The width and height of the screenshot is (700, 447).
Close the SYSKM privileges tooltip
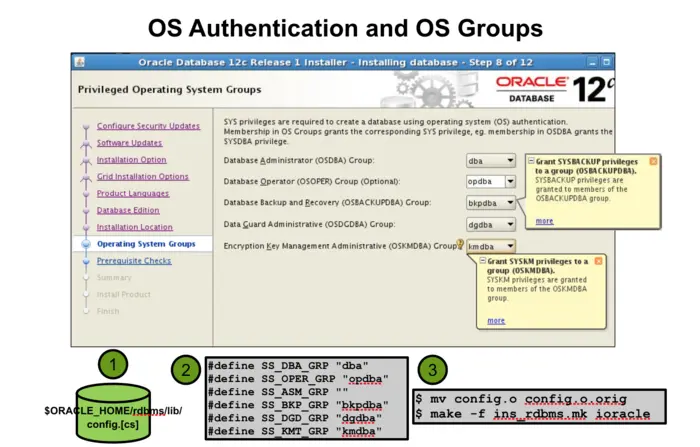(x=598, y=261)
